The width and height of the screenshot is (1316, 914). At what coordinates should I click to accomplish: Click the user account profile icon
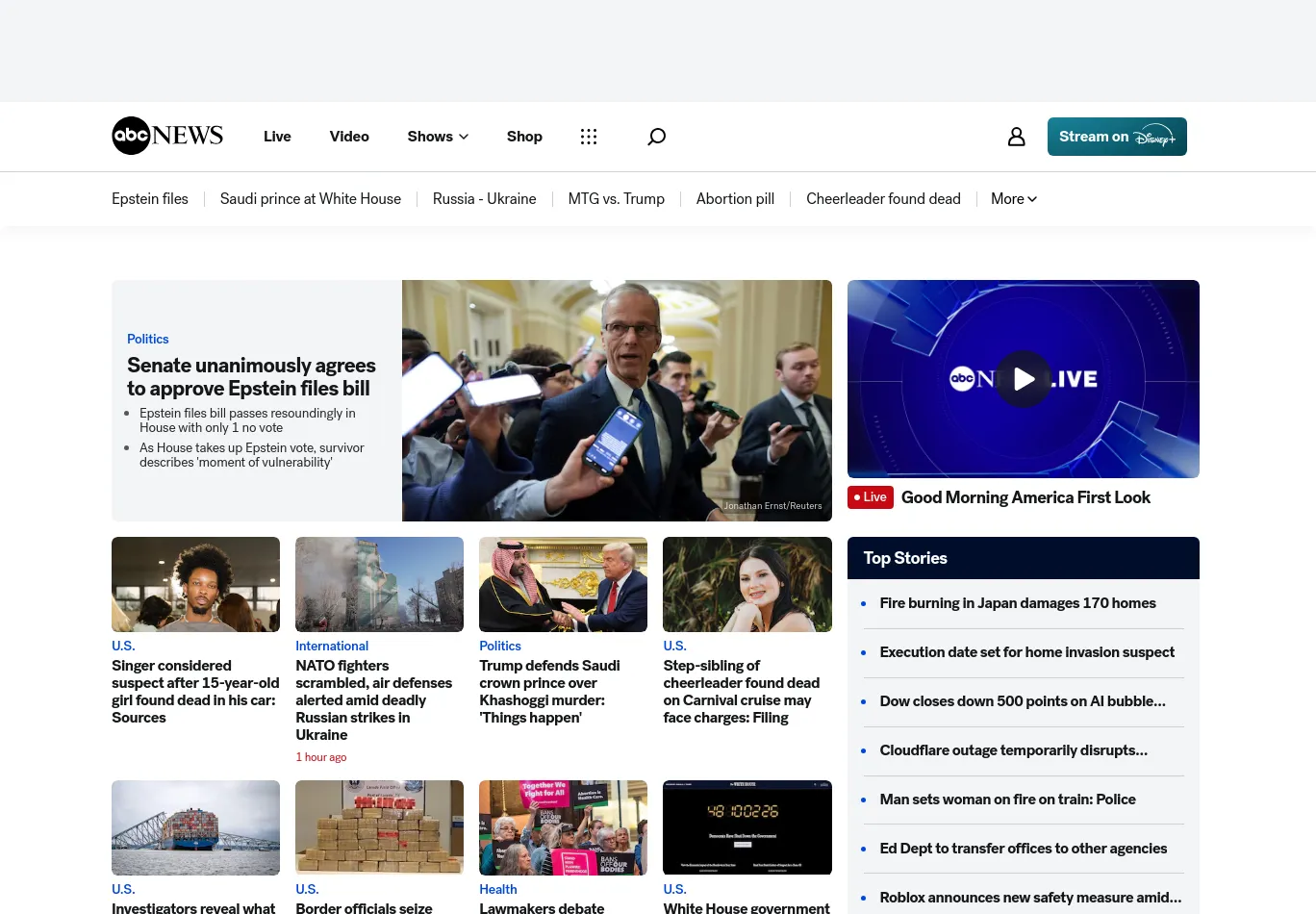coord(1016,137)
